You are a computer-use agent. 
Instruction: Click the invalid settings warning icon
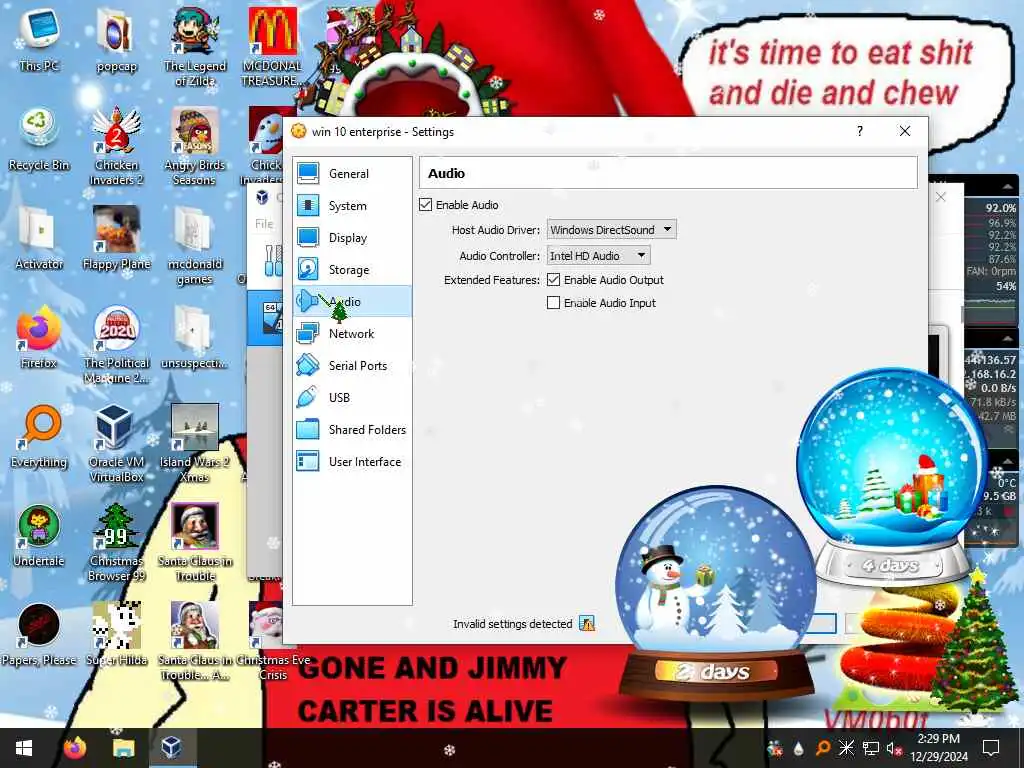pyautogui.click(x=587, y=624)
